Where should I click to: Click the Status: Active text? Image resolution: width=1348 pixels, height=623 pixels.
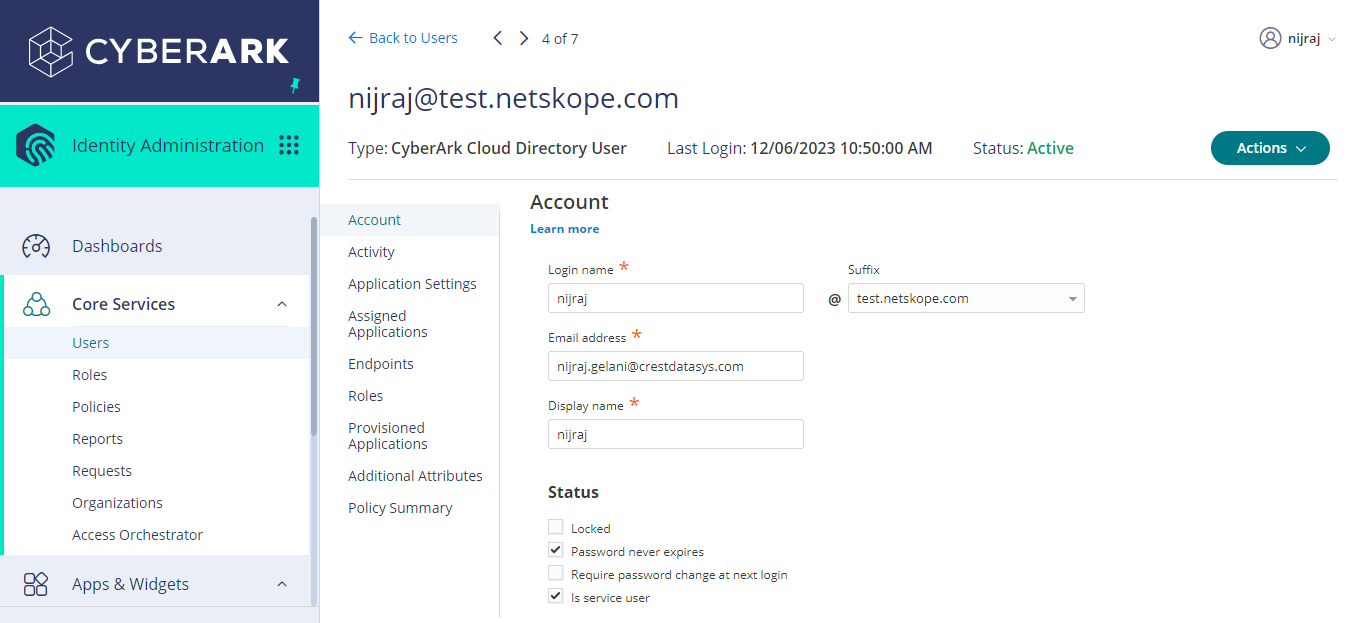point(1023,148)
